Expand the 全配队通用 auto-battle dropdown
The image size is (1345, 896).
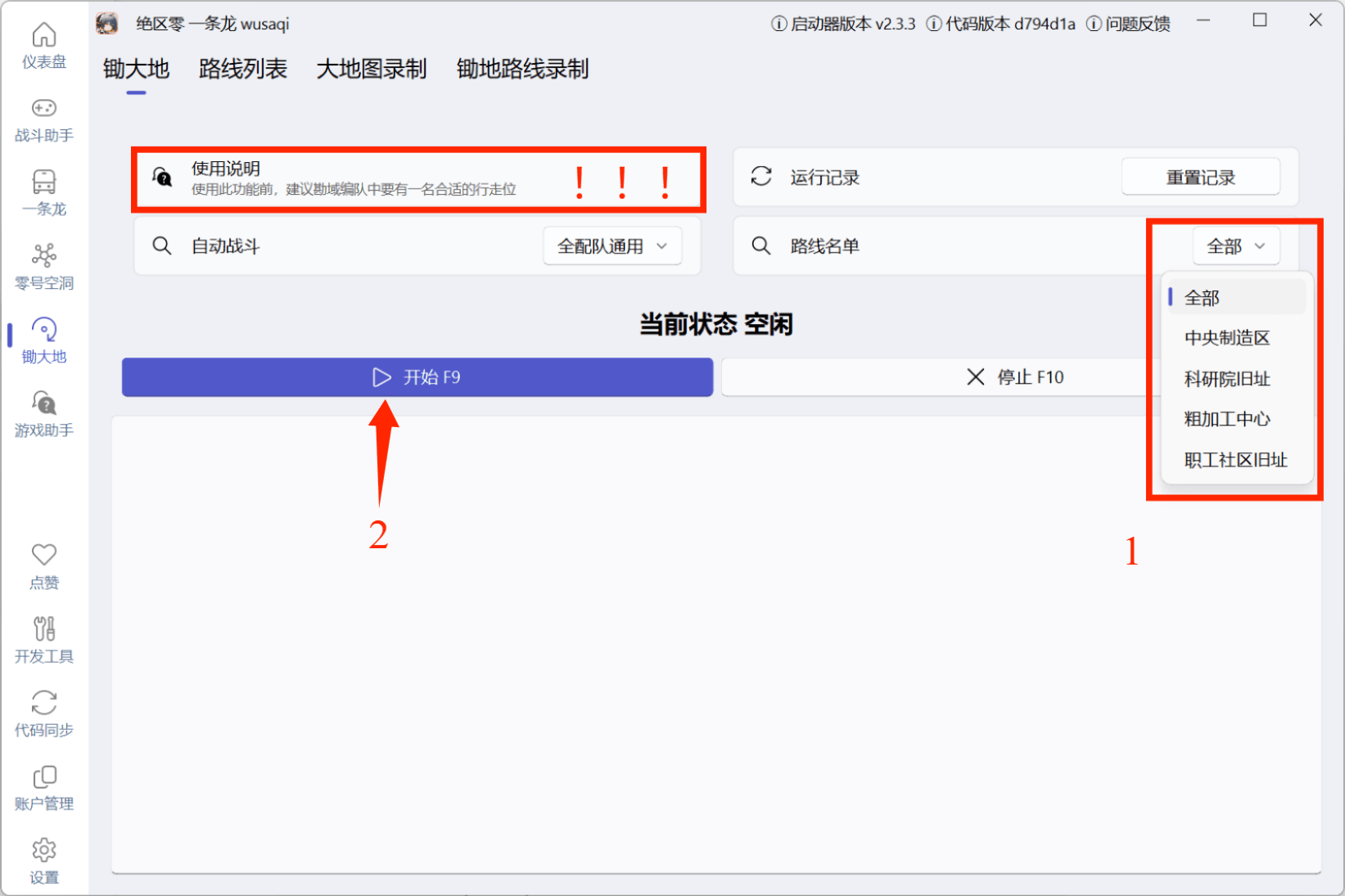coord(612,246)
